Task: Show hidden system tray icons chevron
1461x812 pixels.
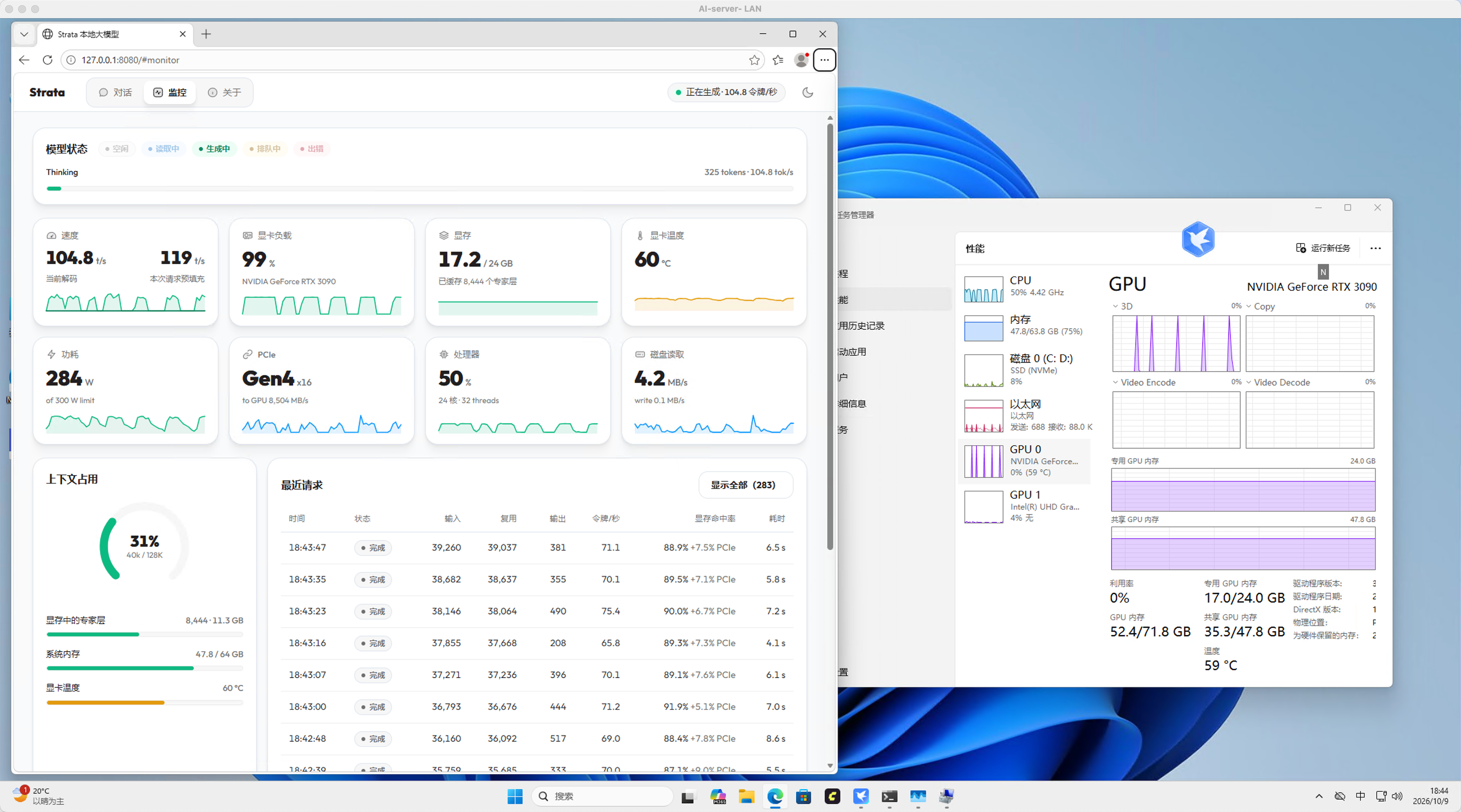Action: pos(1319,796)
